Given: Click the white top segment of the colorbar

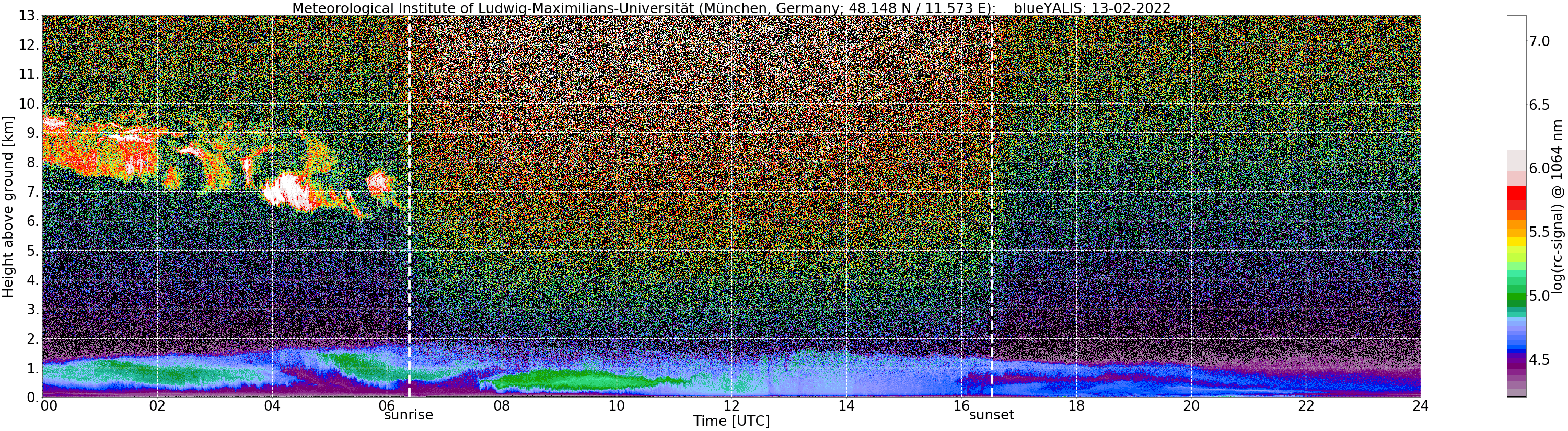Looking at the screenshot, I should [1516, 82].
